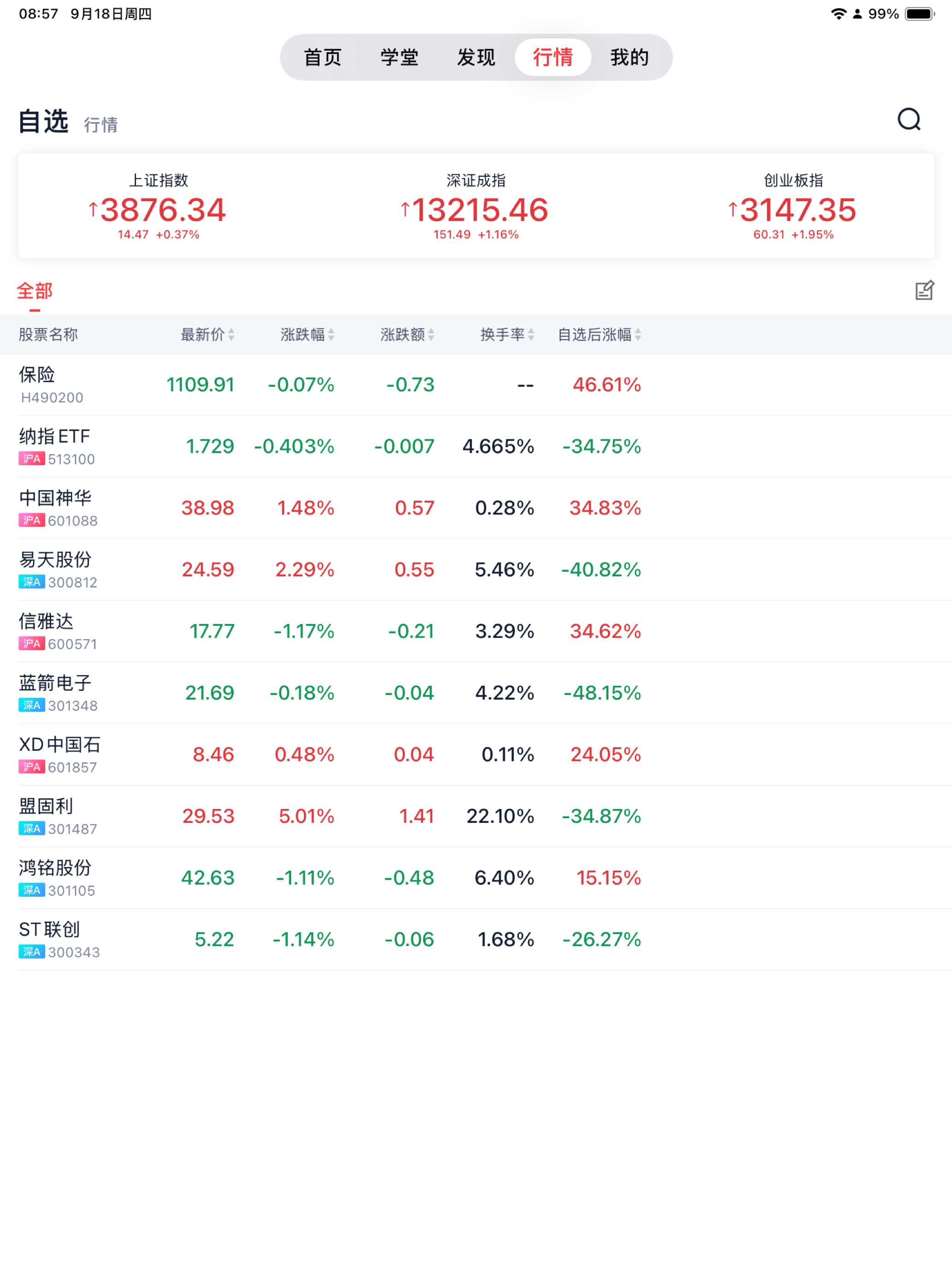
Task: Tap the 沪A badge for 中国神华
Action: [x=31, y=520]
